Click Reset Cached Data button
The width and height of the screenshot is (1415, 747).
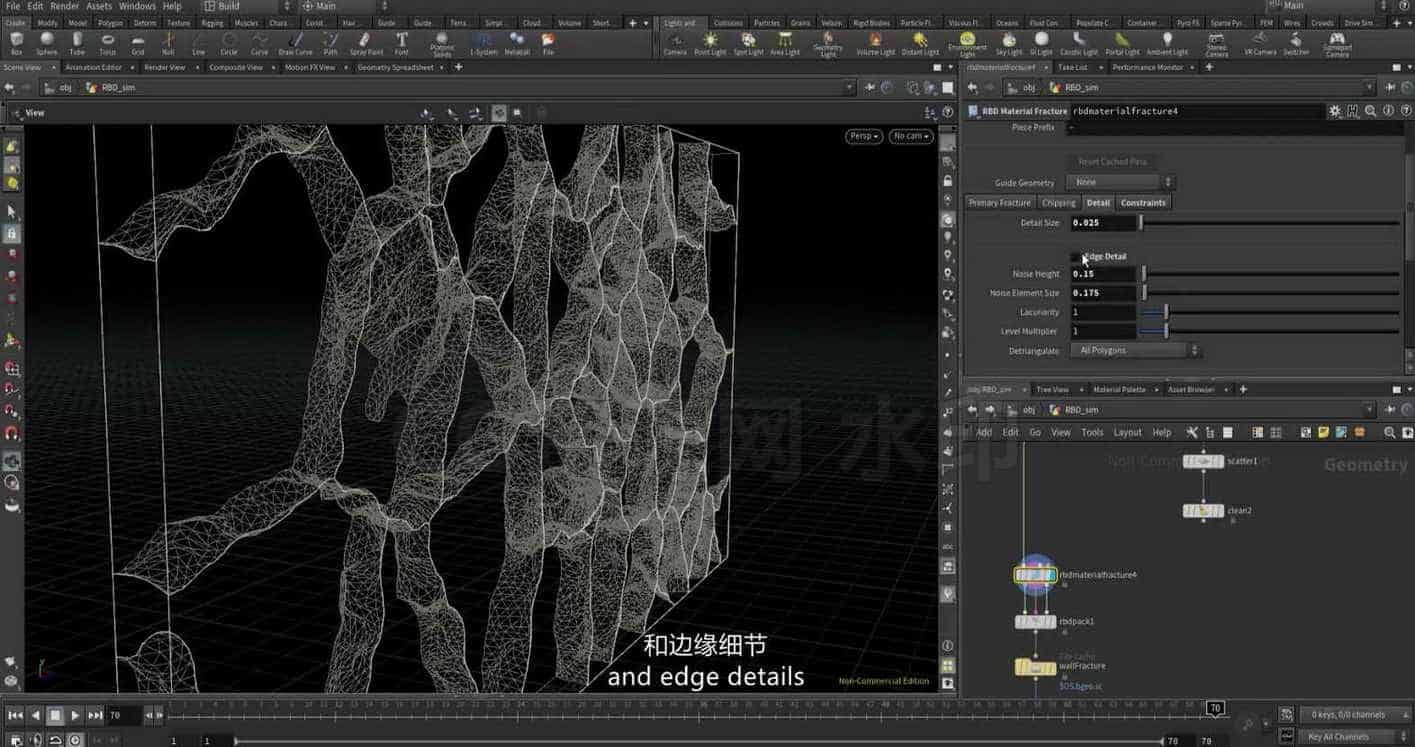pyautogui.click(x=1112, y=161)
